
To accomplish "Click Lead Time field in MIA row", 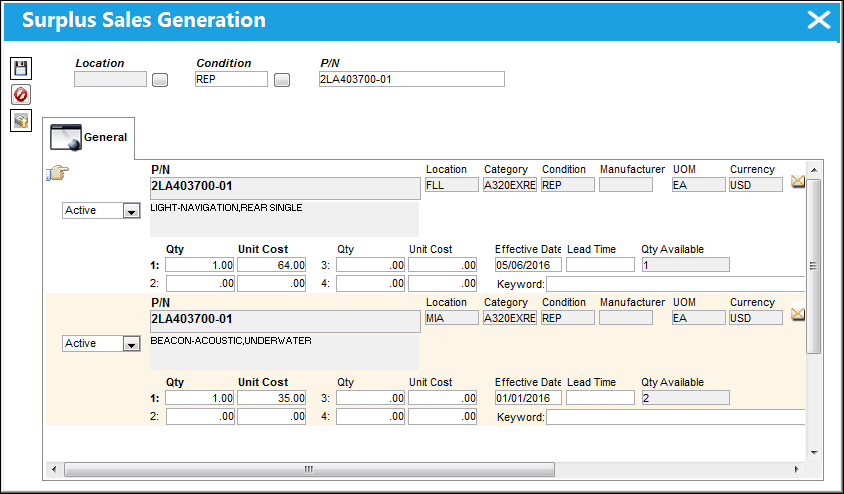I will click(600, 398).
